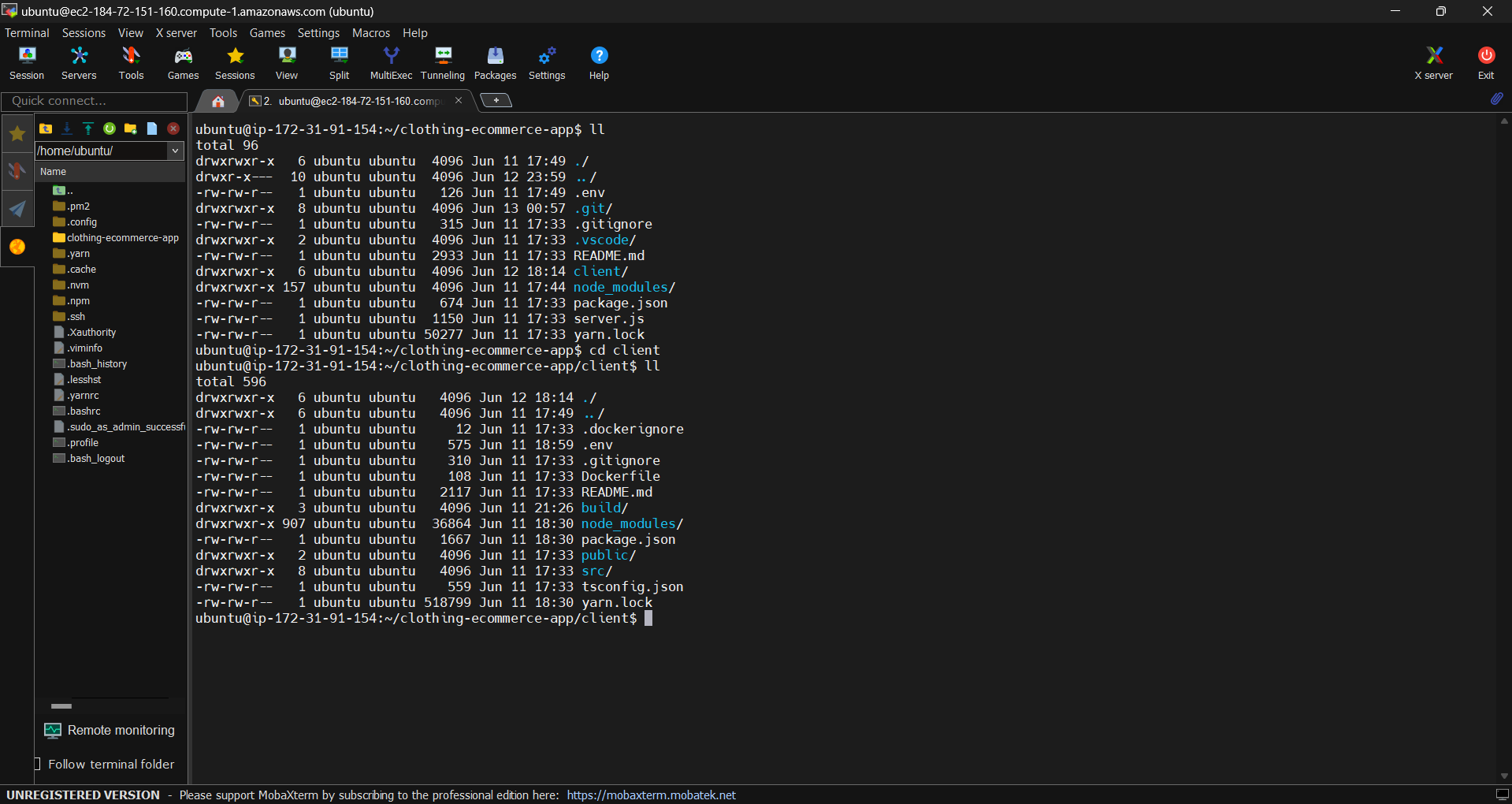
Task: Open the Sessions menu
Action: [84, 33]
